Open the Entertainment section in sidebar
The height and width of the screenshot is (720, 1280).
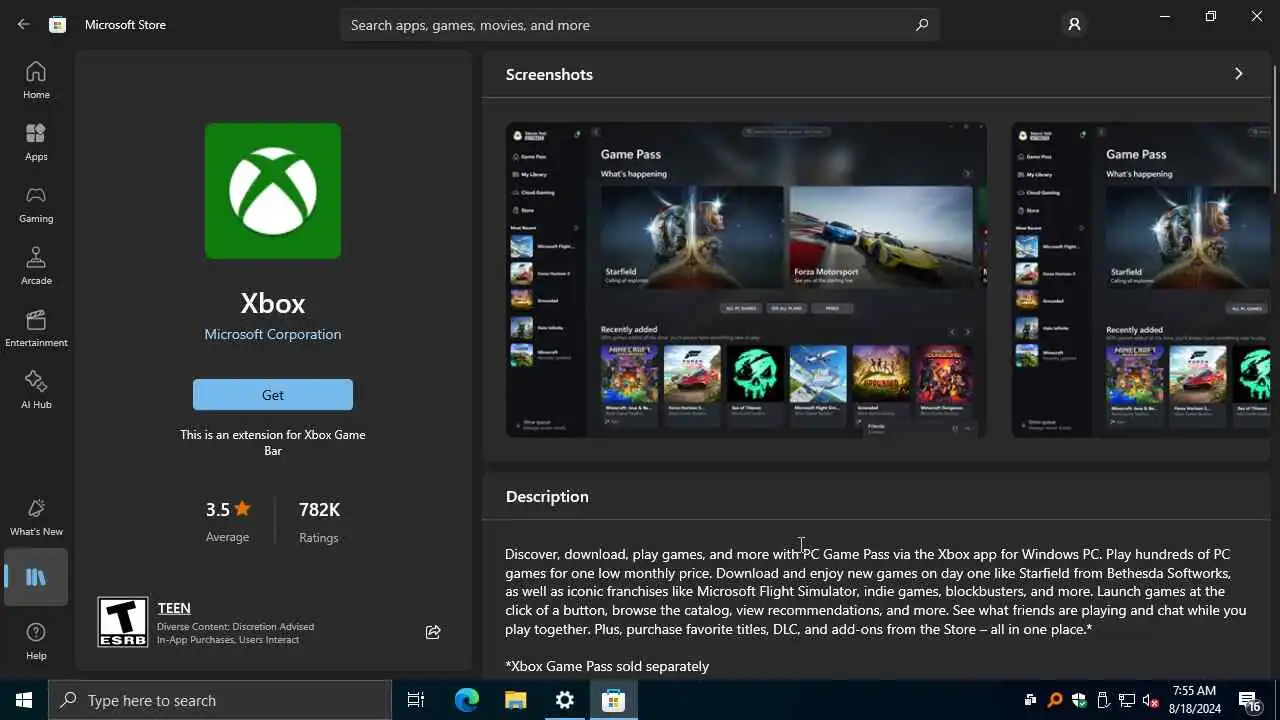(x=36, y=328)
